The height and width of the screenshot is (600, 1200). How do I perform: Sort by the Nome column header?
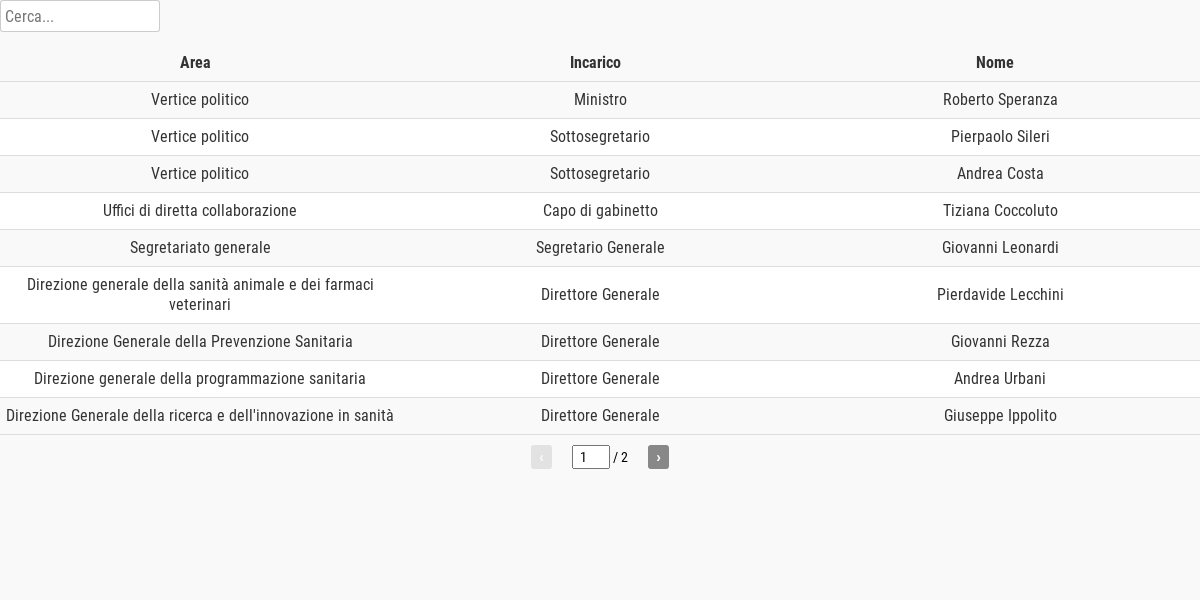coord(995,63)
